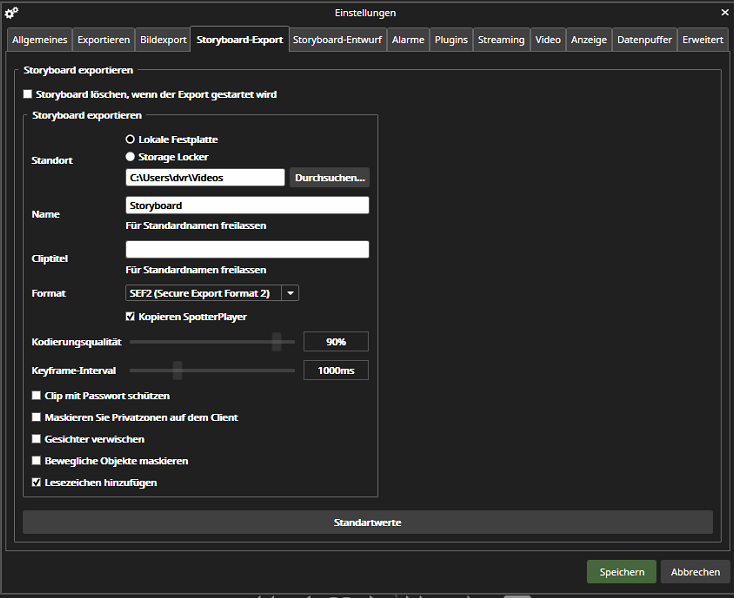Go to the Storyboard-Entwurf tab
This screenshot has height=598, width=734.
point(338,40)
